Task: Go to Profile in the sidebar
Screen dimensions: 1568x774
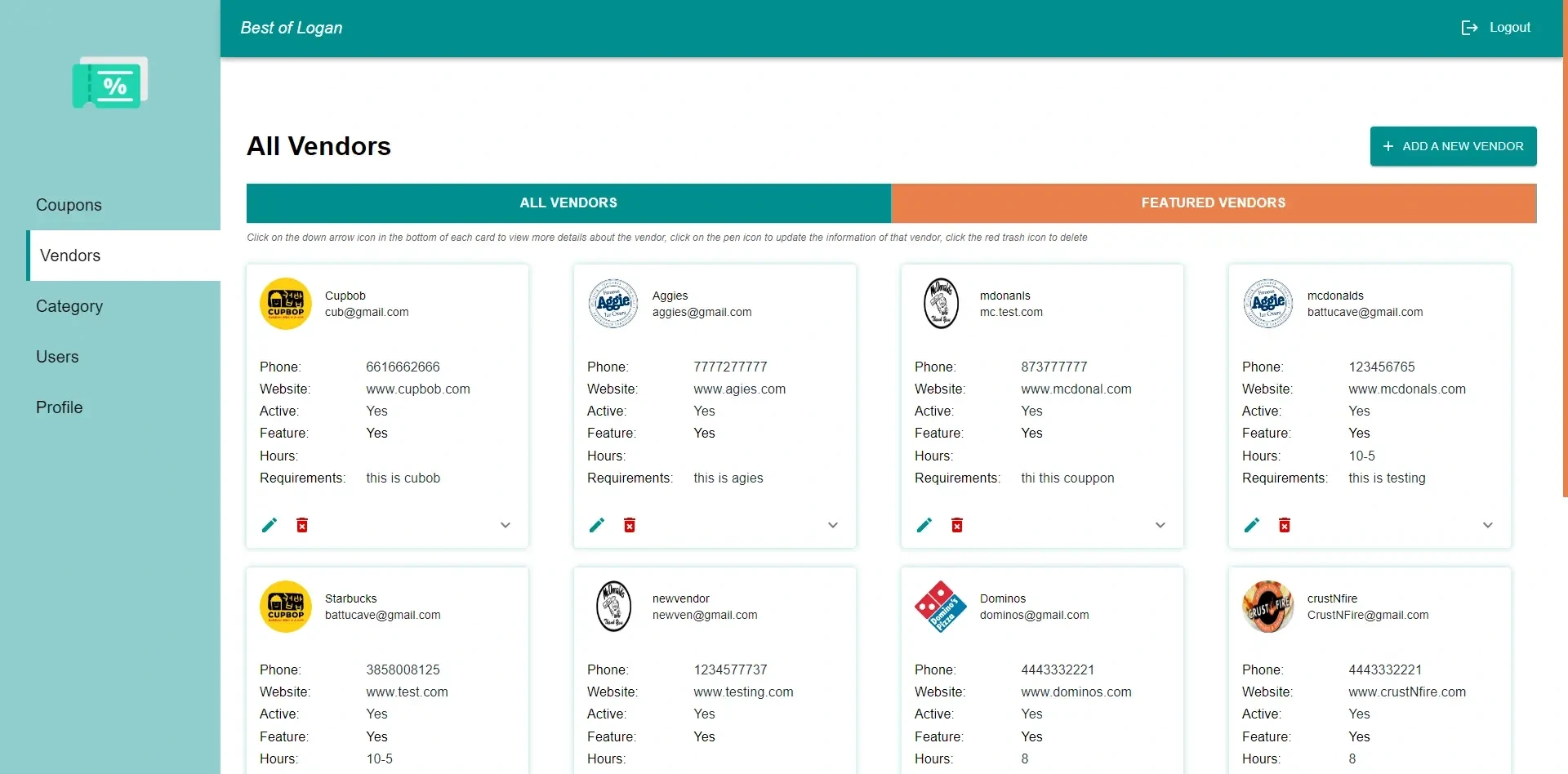Action: tap(59, 407)
